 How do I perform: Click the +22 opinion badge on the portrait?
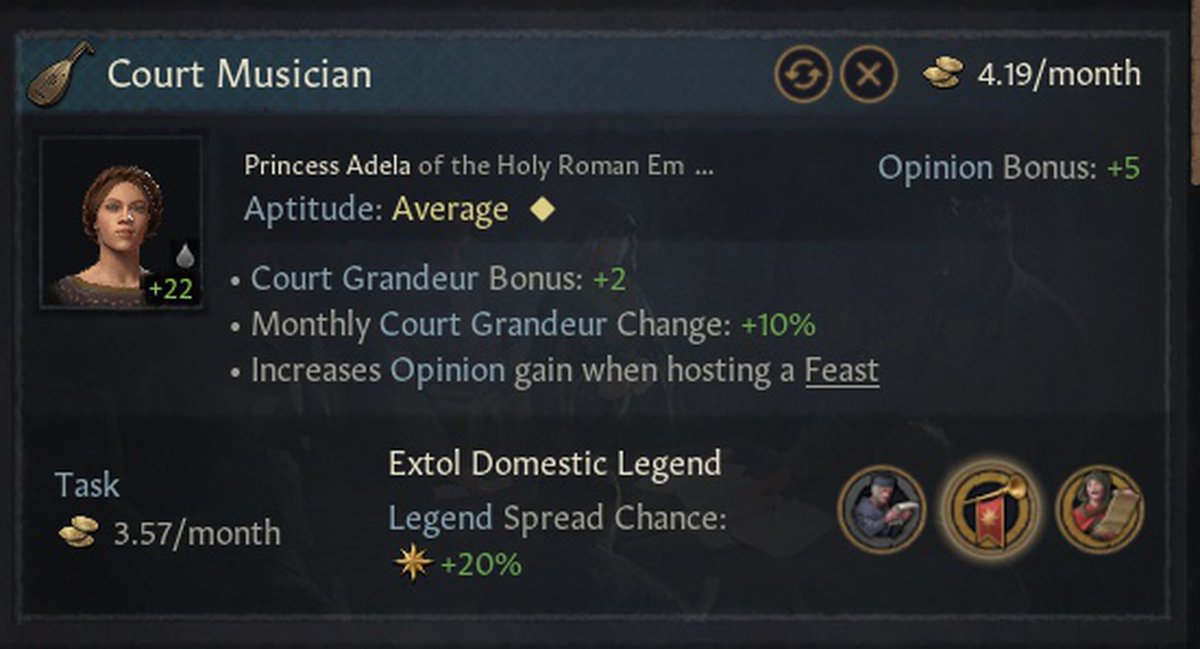coord(172,290)
